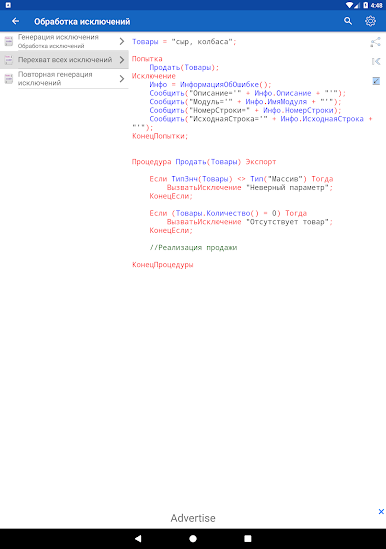Tap the Исключение keyword in code

(x=153, y=76)
